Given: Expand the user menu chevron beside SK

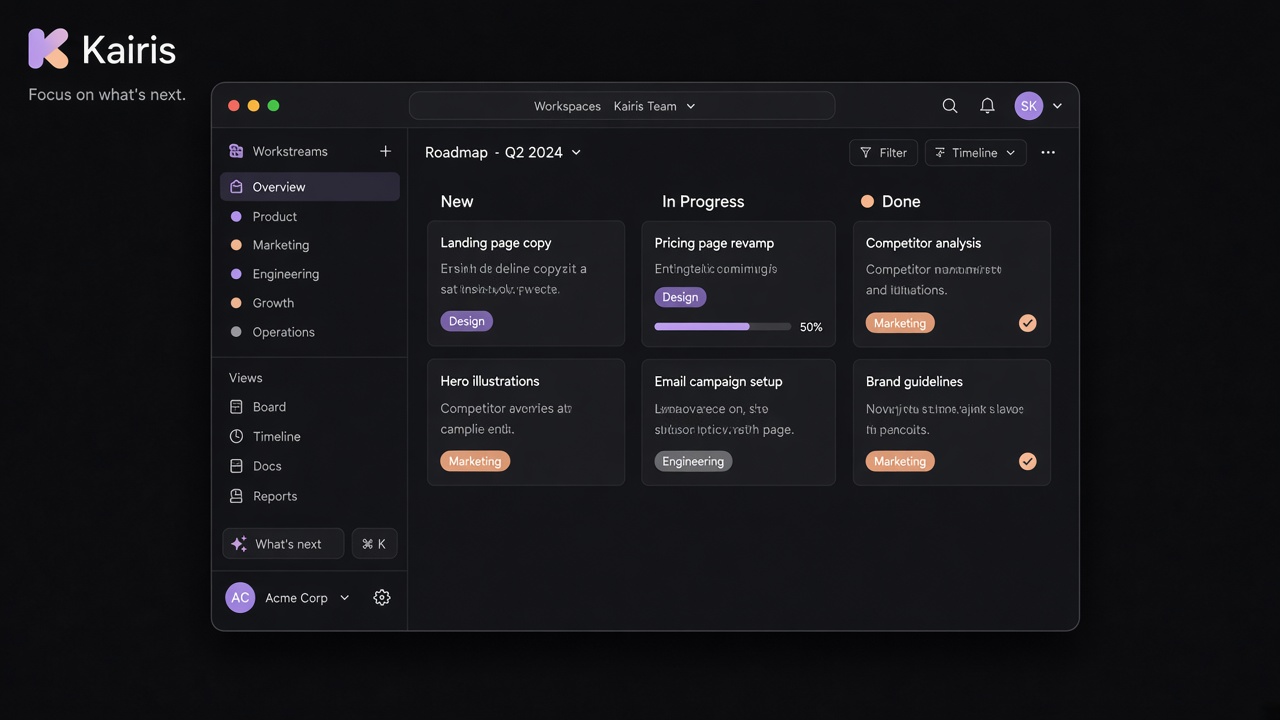Looking at the screenshot, I should tap(1057, 106).
